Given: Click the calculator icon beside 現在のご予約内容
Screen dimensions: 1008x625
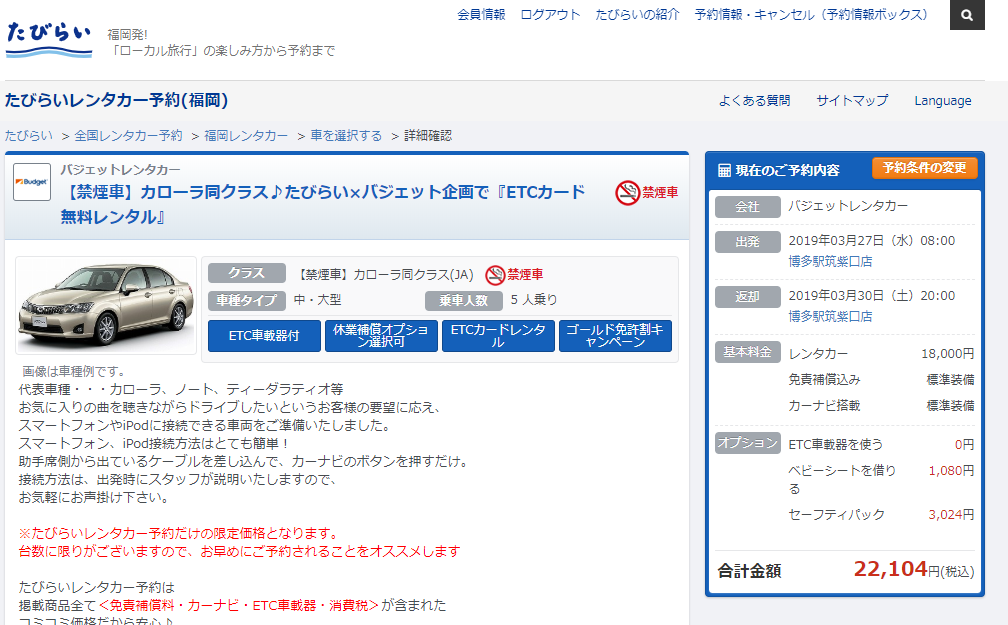Looking at the screenshot, I should pyautogui.click(x=724, y=170).
